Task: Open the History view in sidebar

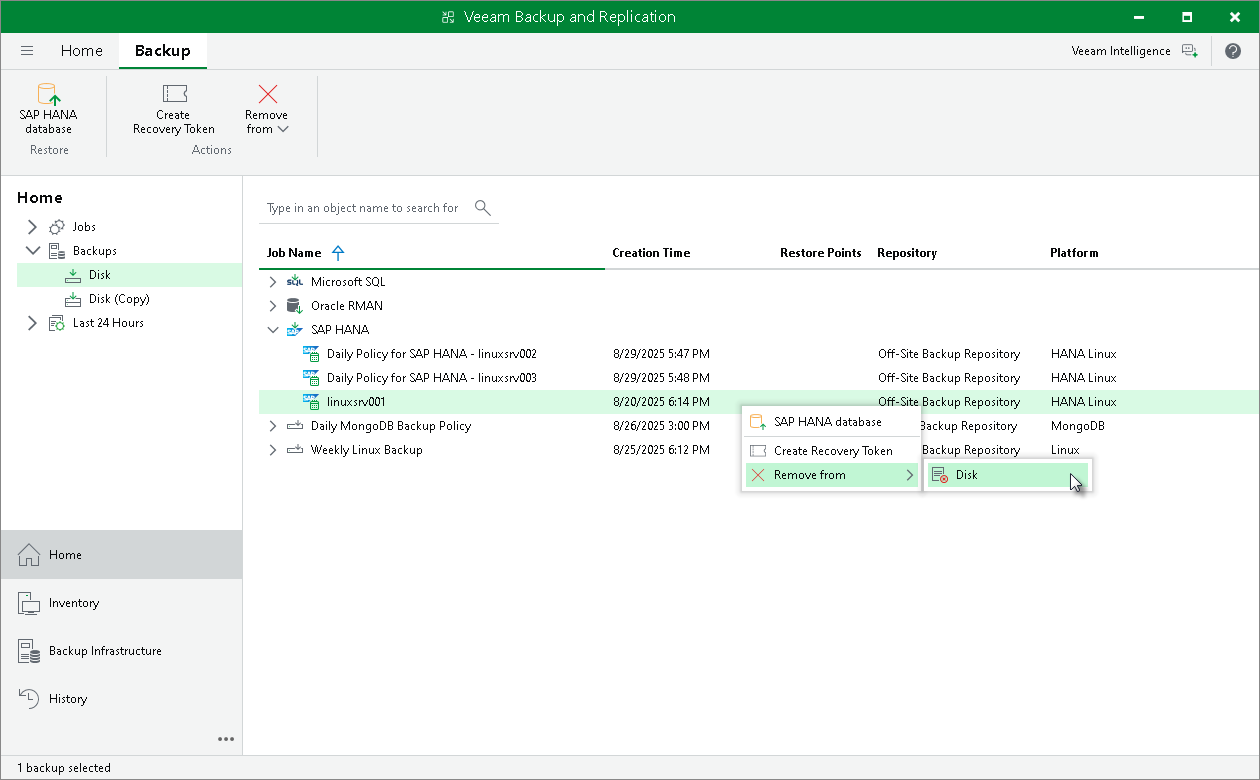Action: [x=68, y=699]
